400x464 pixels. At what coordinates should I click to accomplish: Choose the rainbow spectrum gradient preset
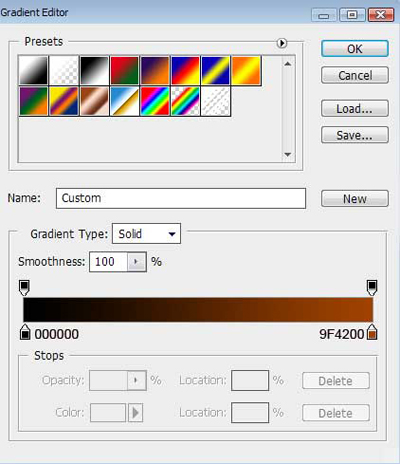point(155,101)
